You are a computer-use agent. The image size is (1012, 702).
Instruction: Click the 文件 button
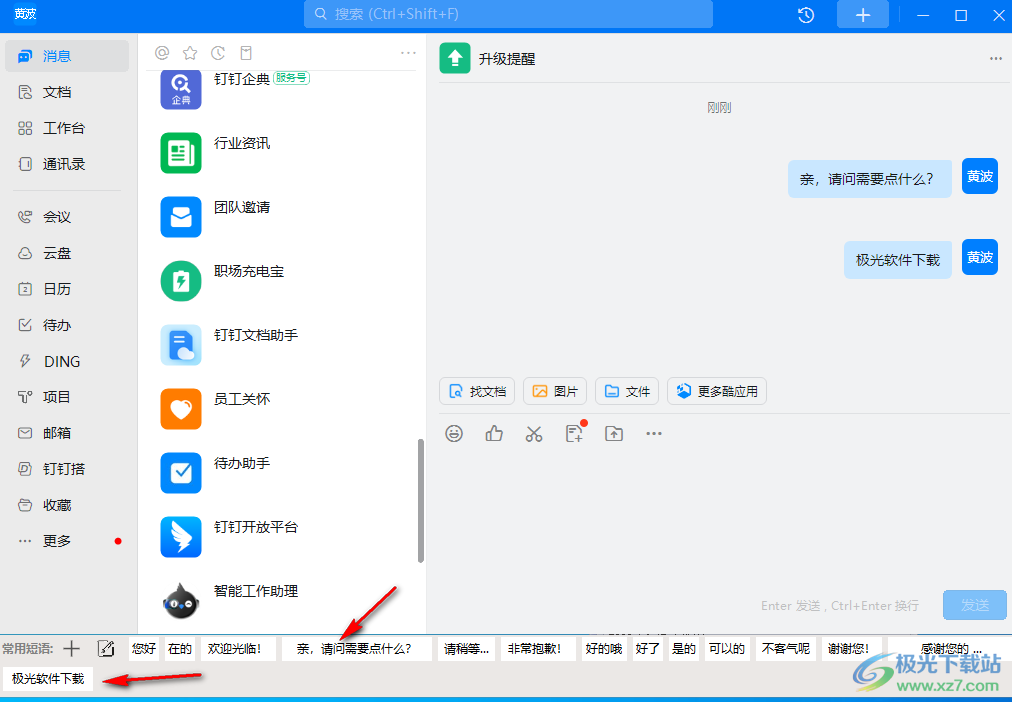click(x=627, y=391)
